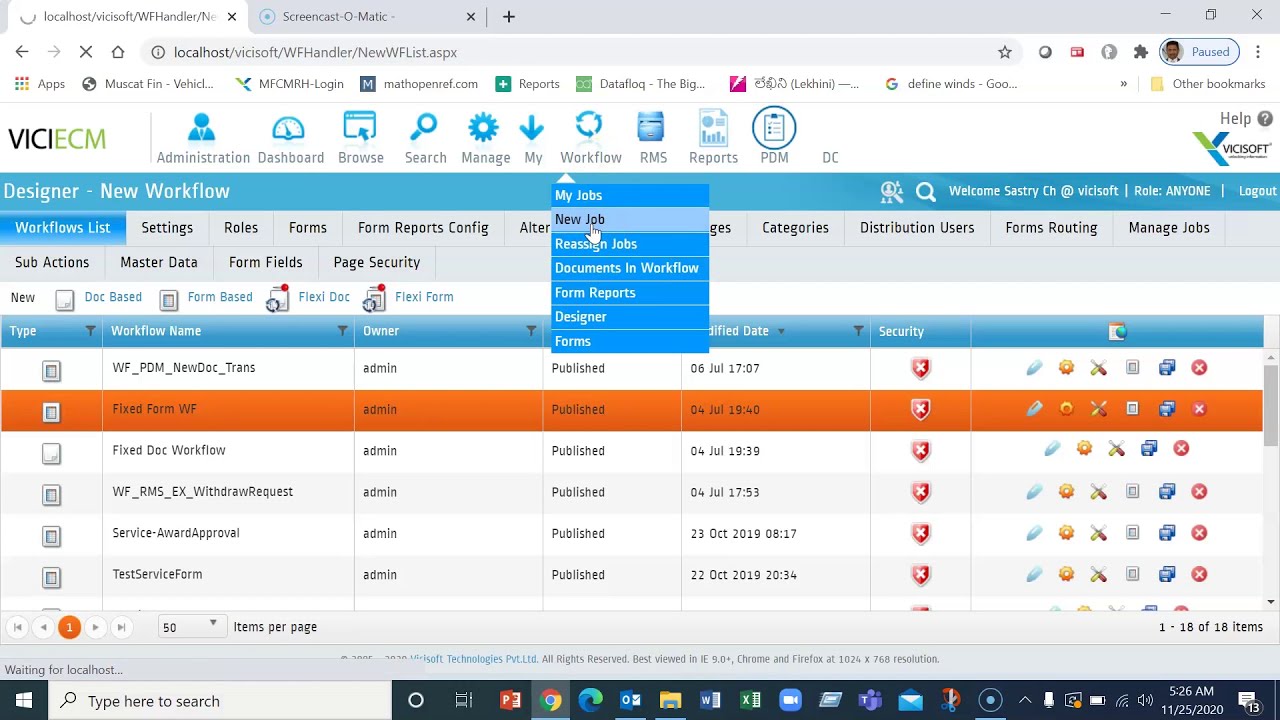Open gear settings for Fixed Form WF
Screen dimensions: 1280x720
coord(1067,409)
